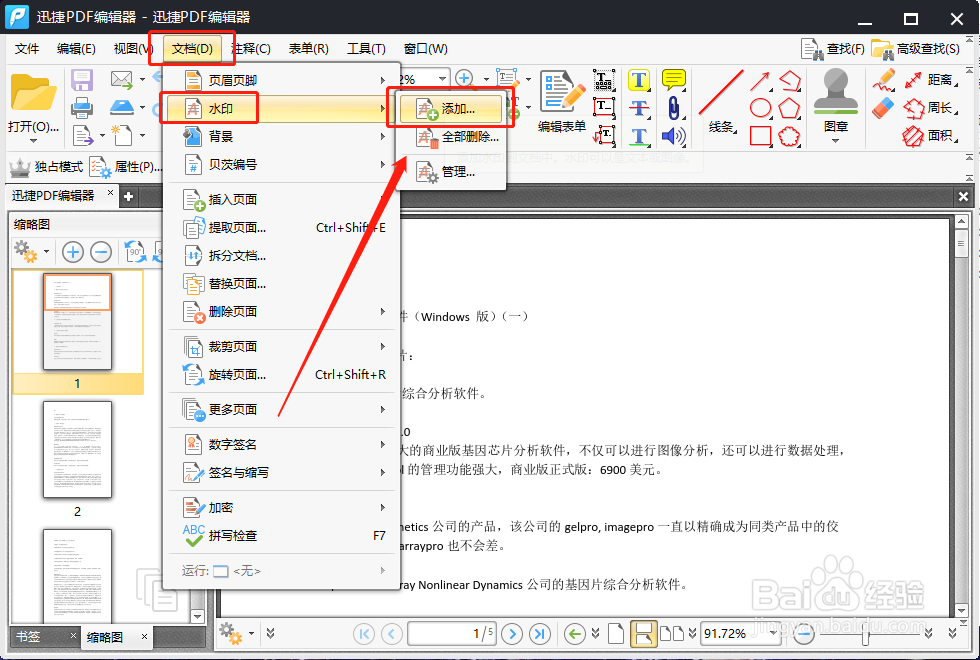Select the arrow drawing tool
Screen dimensions: 980x660
pos(760,81)
